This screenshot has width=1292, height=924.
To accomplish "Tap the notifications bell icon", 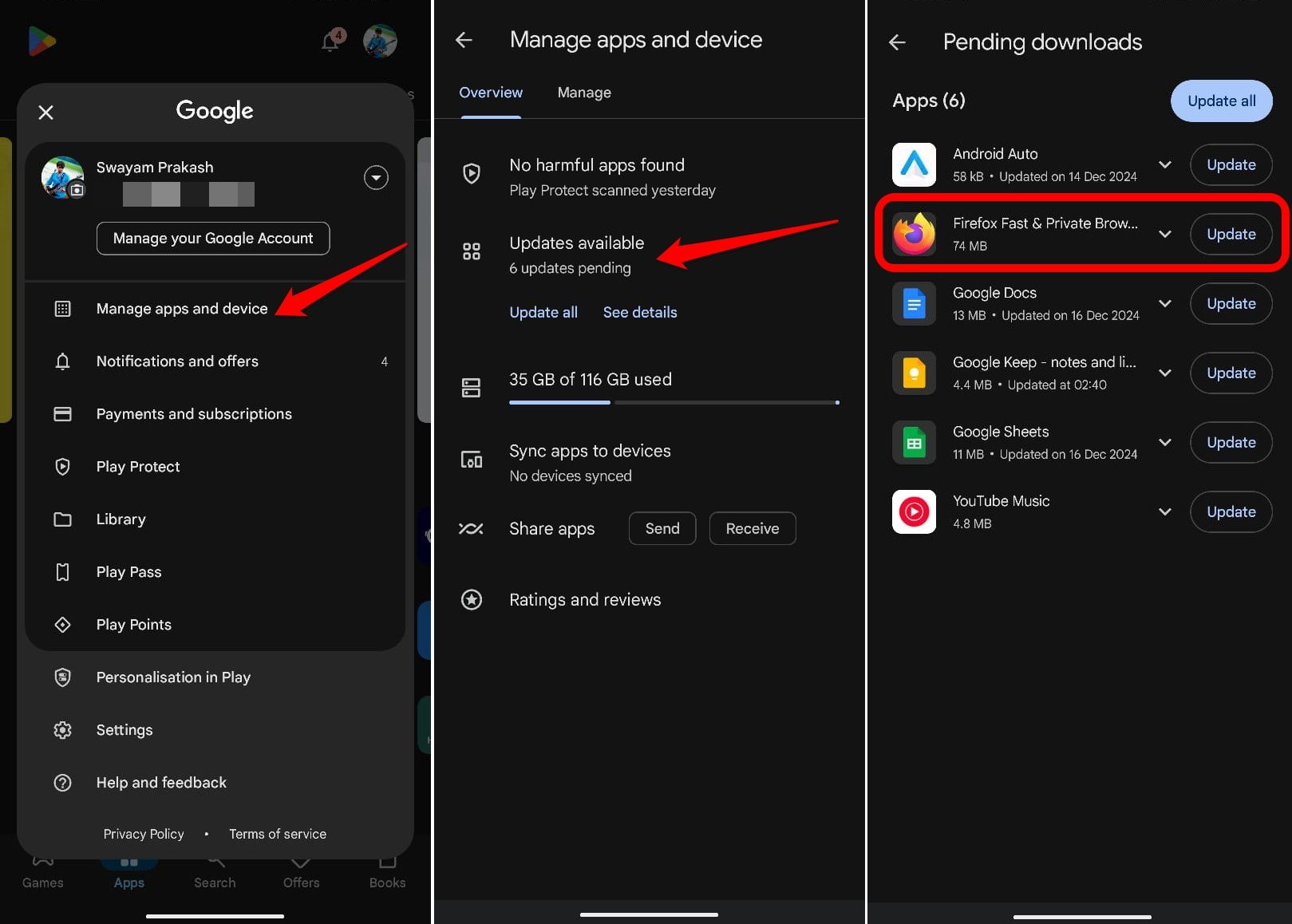I will [331, 41].
